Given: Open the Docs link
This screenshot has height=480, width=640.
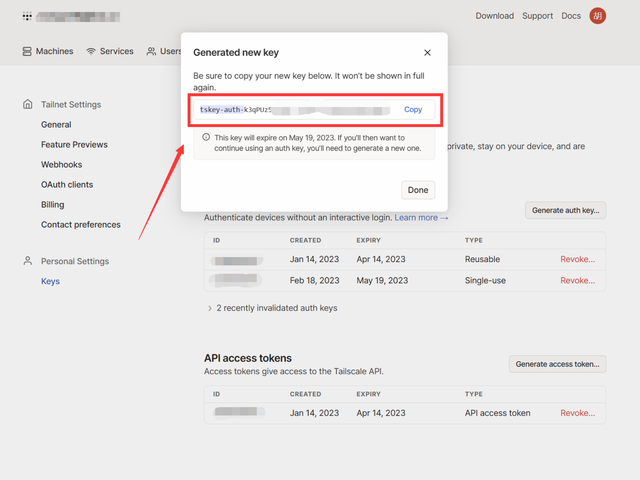Looking at the screenshot, I should pos(571,16).
